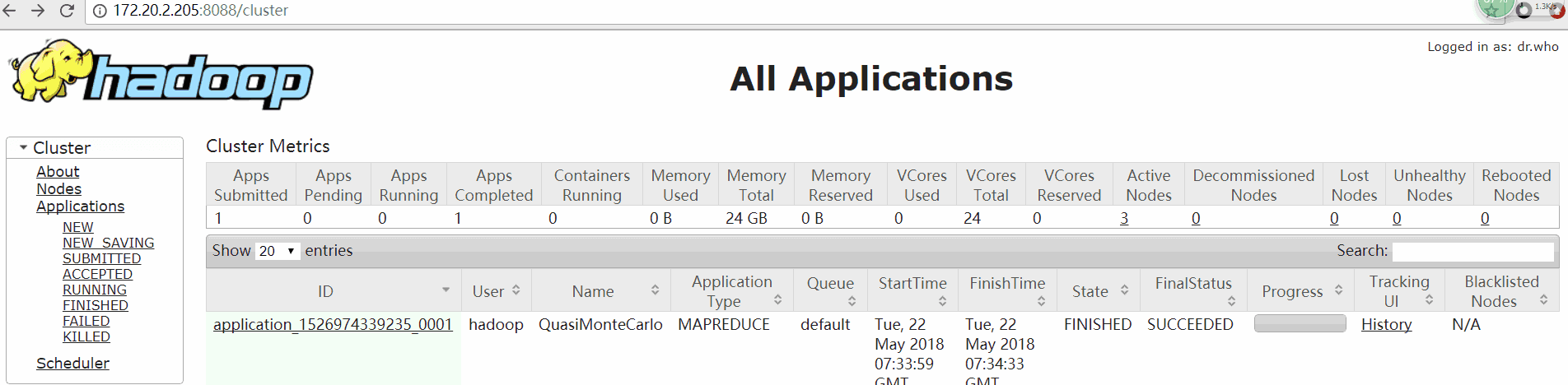This screenshot has height=385, width=1568.
Task: Filter applications by FAILED state
Action: [86, 321]
